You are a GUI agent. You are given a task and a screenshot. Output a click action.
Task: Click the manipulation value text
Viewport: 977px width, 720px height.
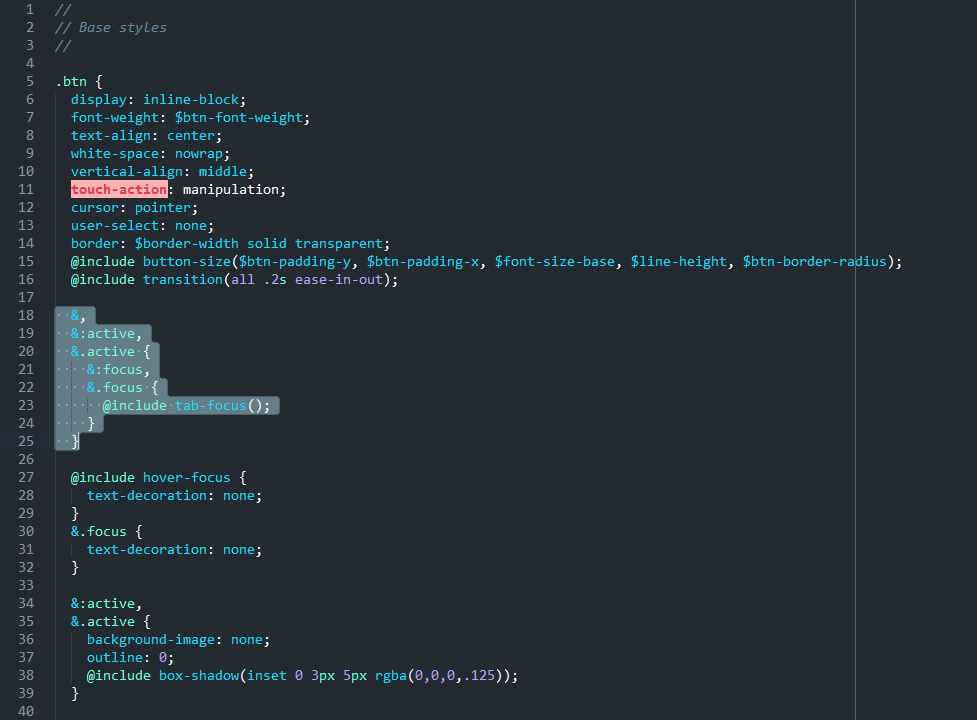[231, 189]
